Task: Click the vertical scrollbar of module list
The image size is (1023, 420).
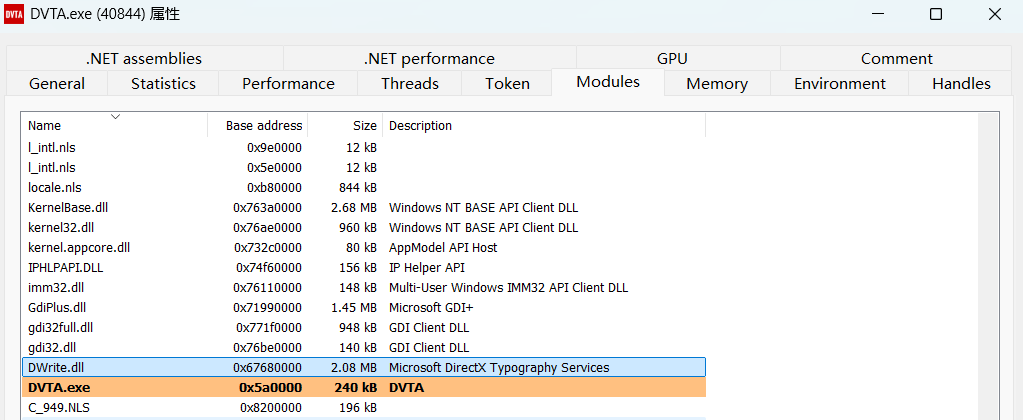Action: click(x=988, y=260)
